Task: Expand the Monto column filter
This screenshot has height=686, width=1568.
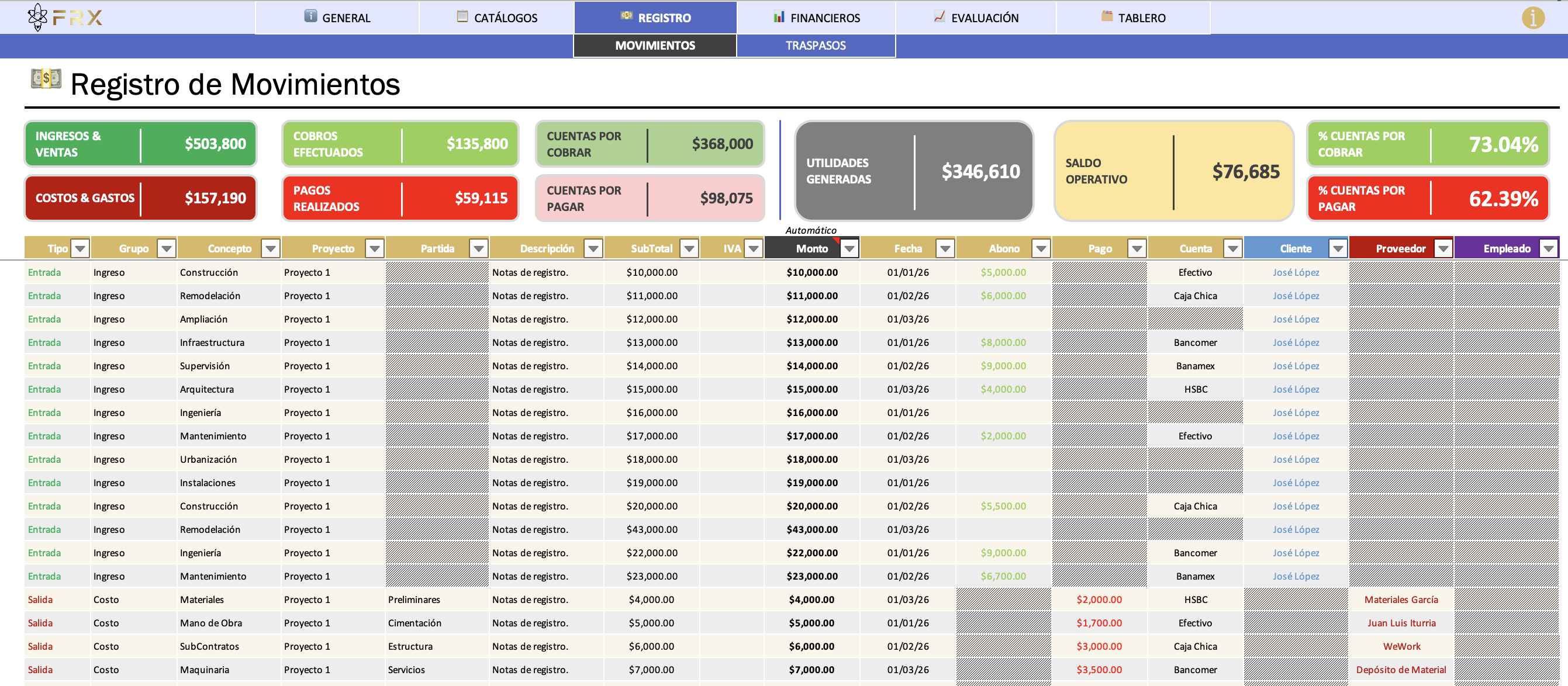Action: click(x=849, y=248)
